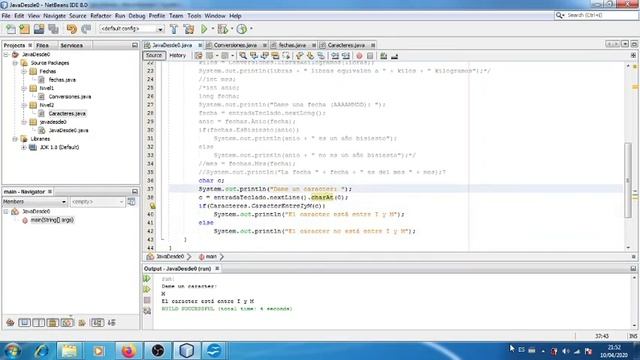
Task: Switch to Caracteres.java editor tab
Action: point(346,45)
